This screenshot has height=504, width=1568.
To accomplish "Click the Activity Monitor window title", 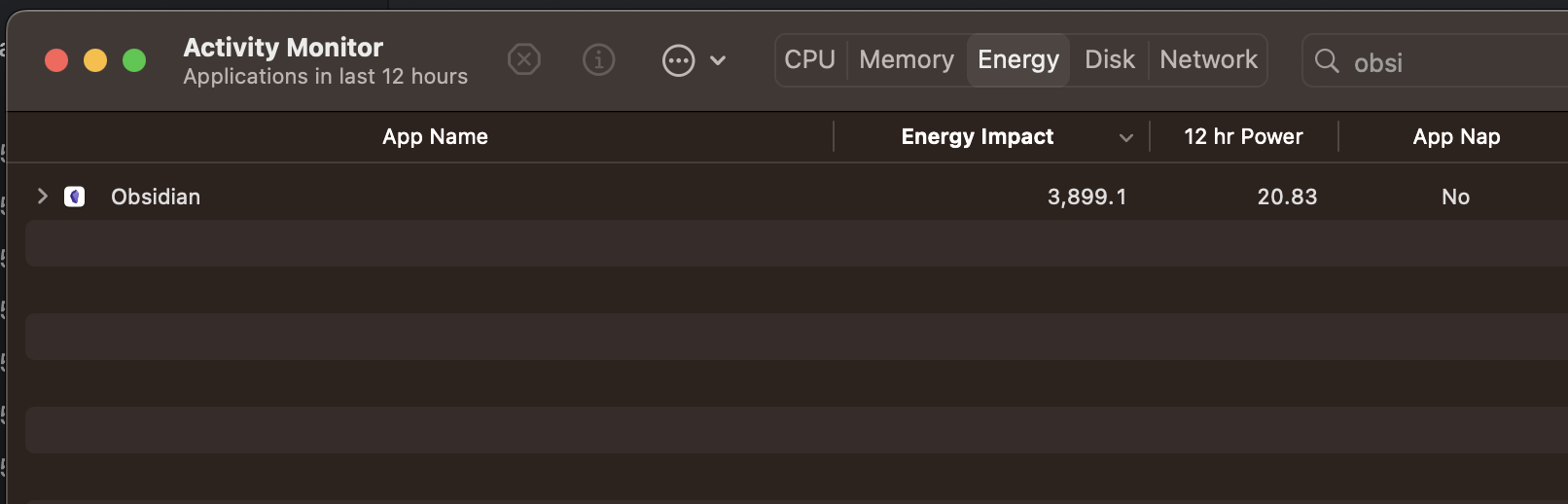I will pyautogui.click(x=283, y=48).
